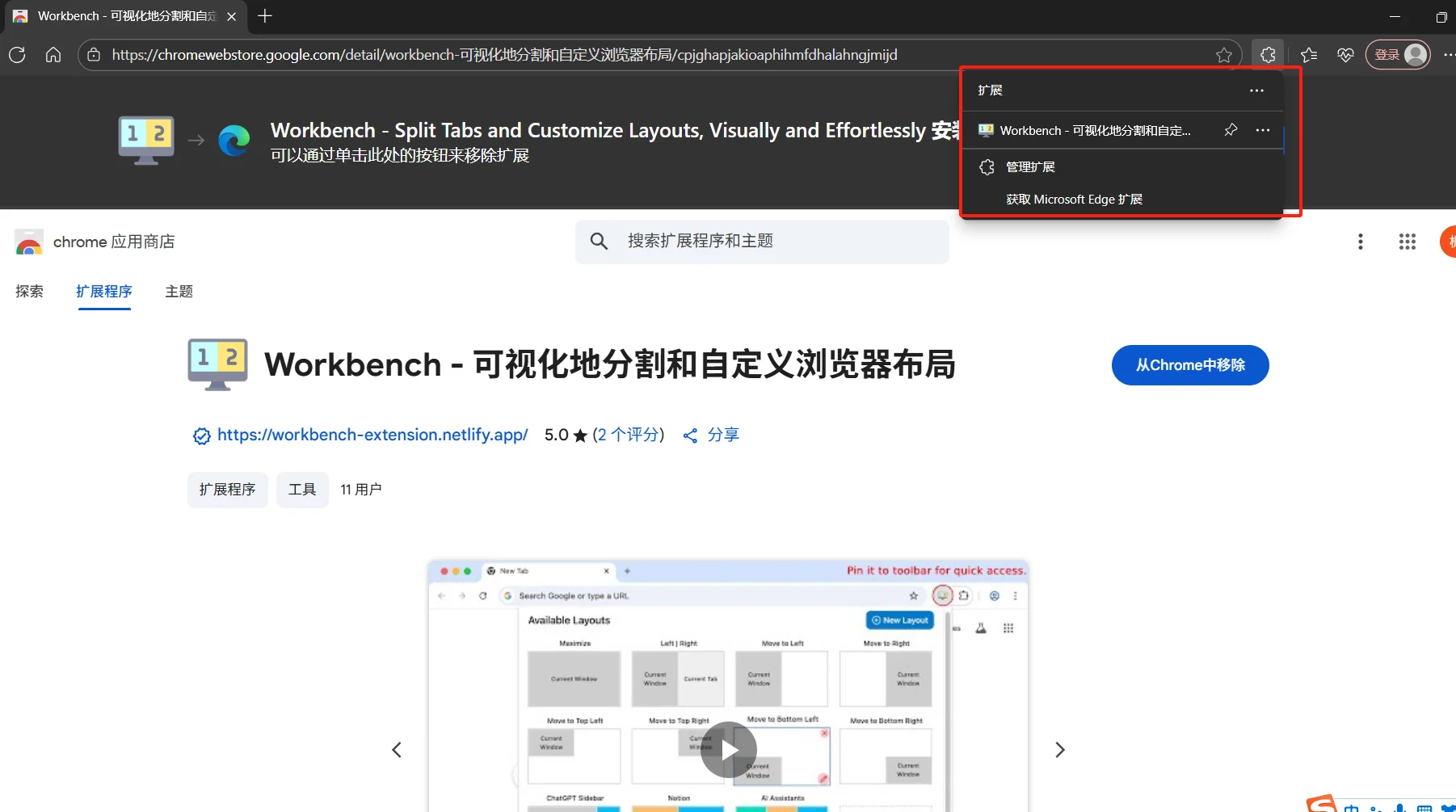Viewport: 1456px width, 812px height.
Task: Open the page options kebab menu near the apps grid
Action: 1361,242
